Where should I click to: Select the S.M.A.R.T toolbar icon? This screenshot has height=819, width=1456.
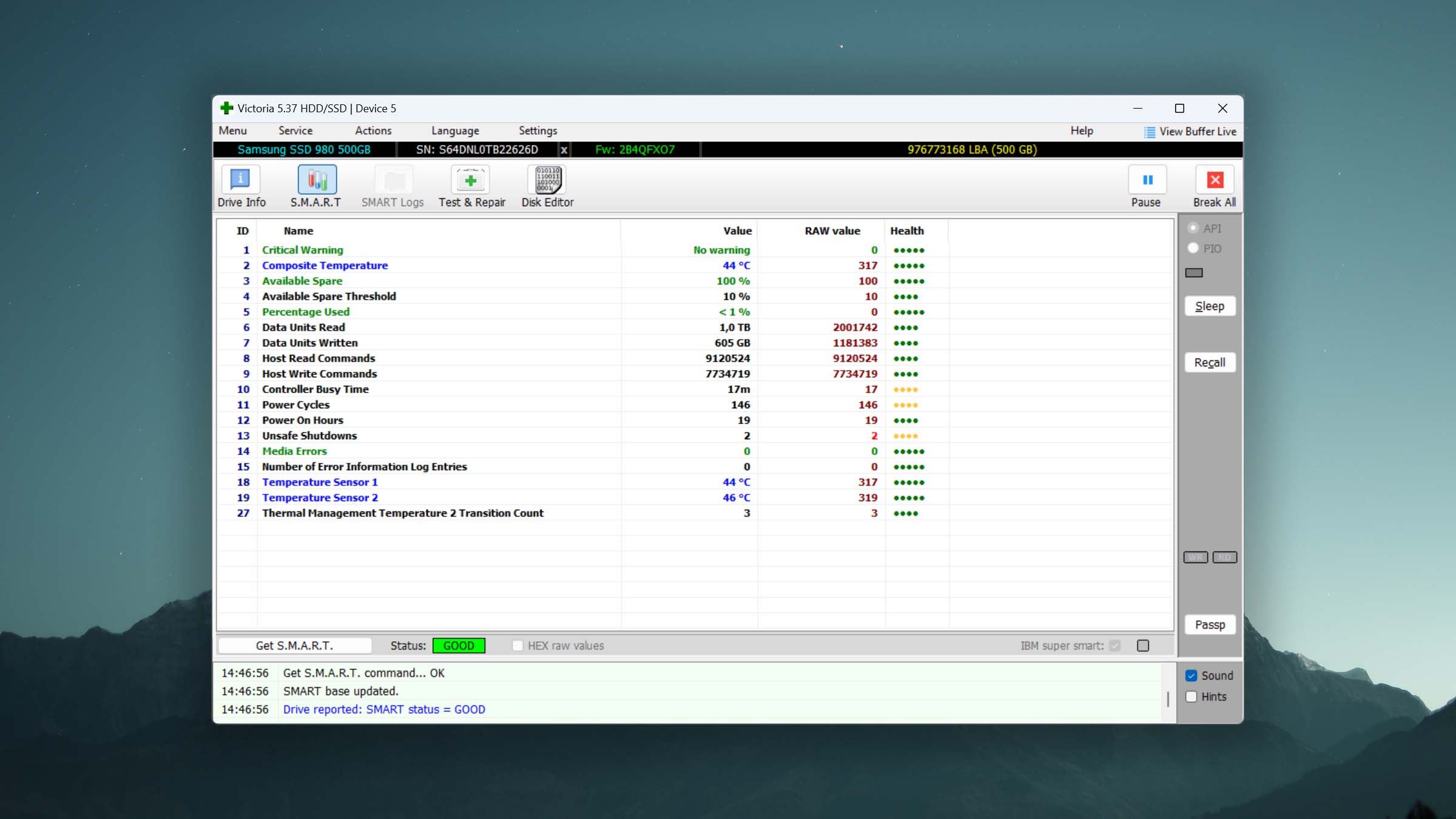[x=317, y=180]
